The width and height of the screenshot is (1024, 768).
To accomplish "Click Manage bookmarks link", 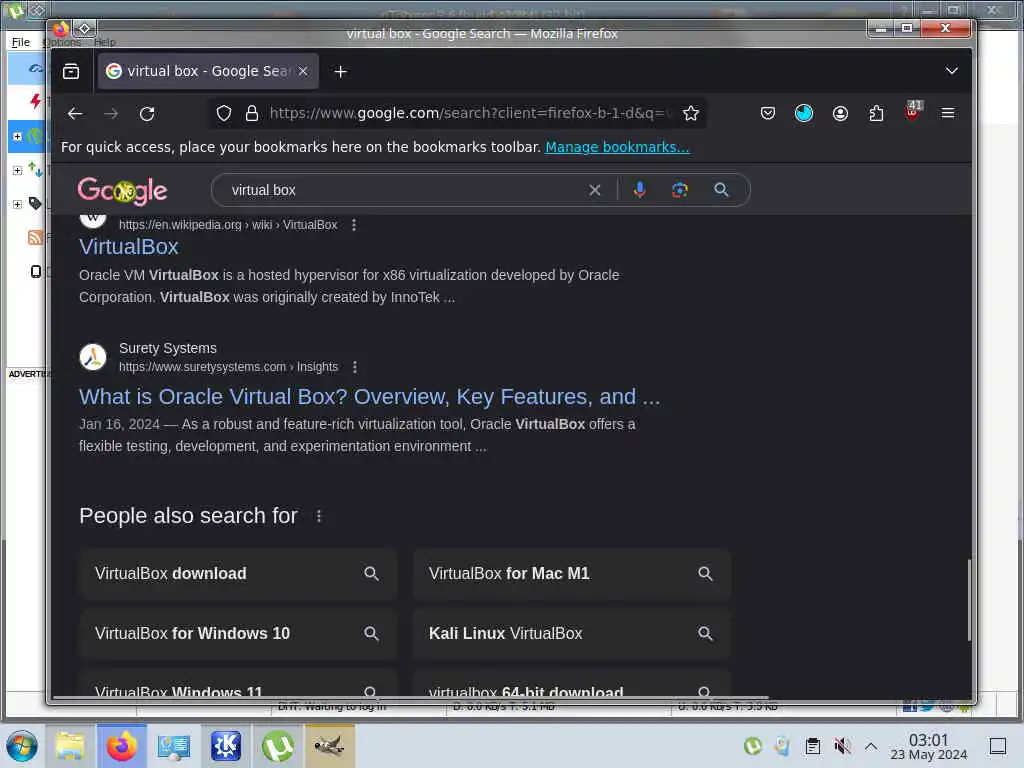I will pos(617,147).
